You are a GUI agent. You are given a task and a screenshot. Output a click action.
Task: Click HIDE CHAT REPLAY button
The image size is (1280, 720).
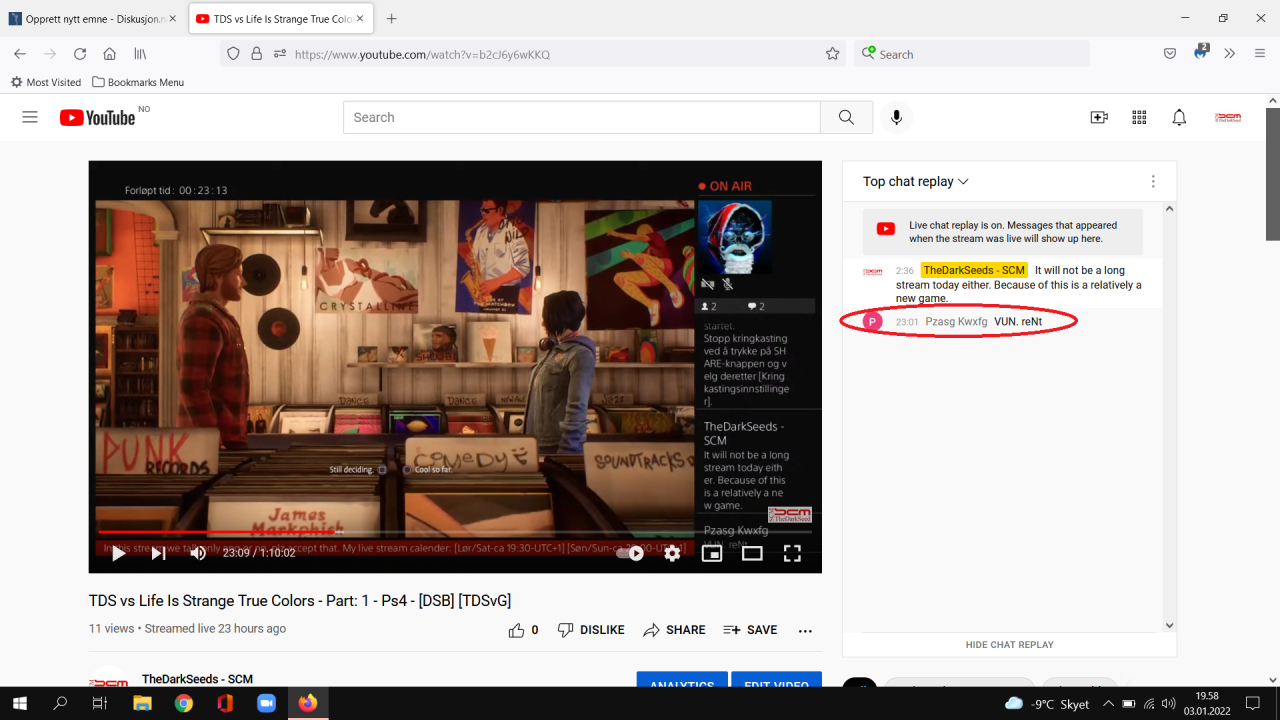pyautogui.click(x=1009, y=645)
